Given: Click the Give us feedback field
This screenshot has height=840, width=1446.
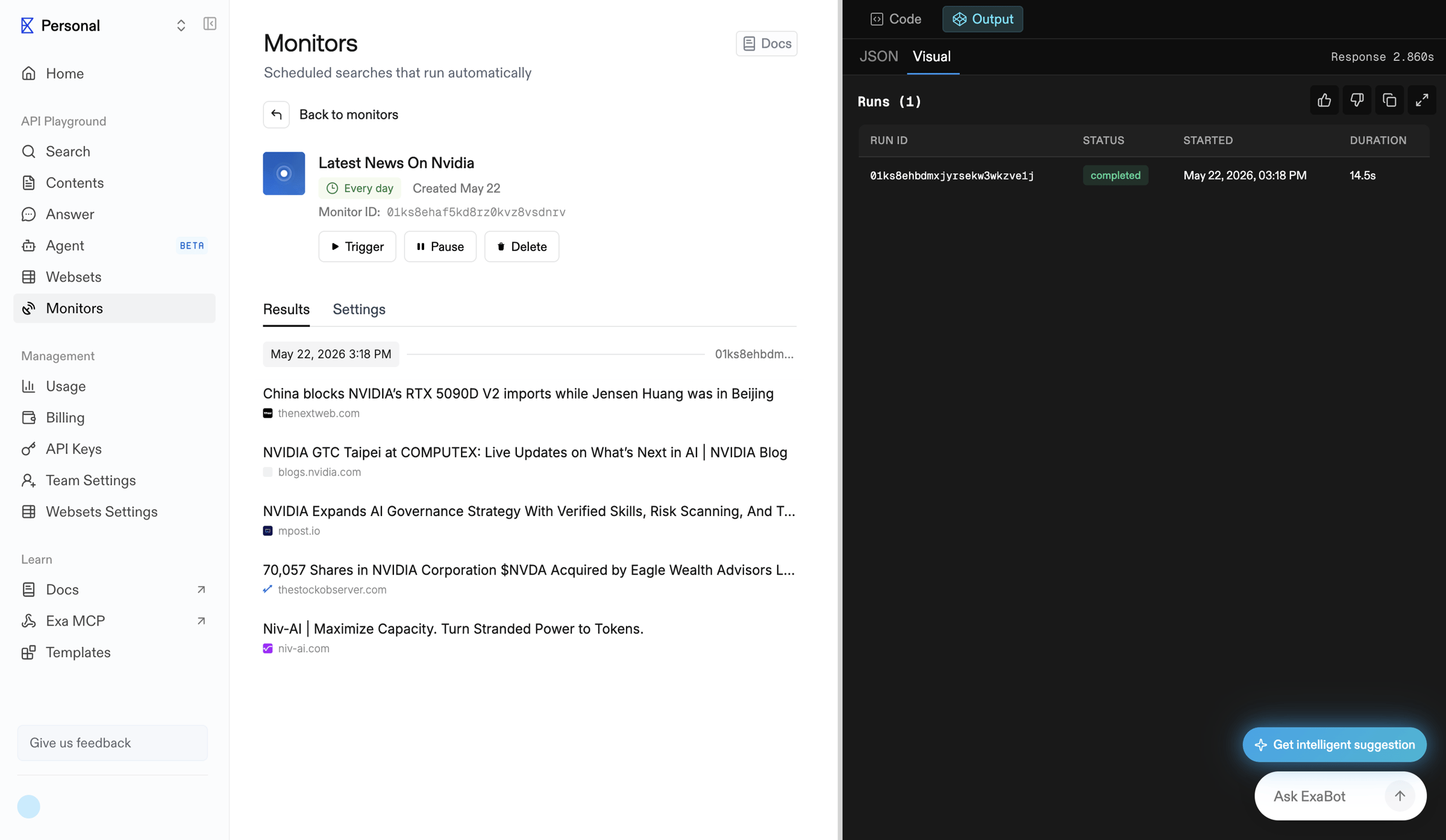Looking at the screenshot, I should pos(113,743).
